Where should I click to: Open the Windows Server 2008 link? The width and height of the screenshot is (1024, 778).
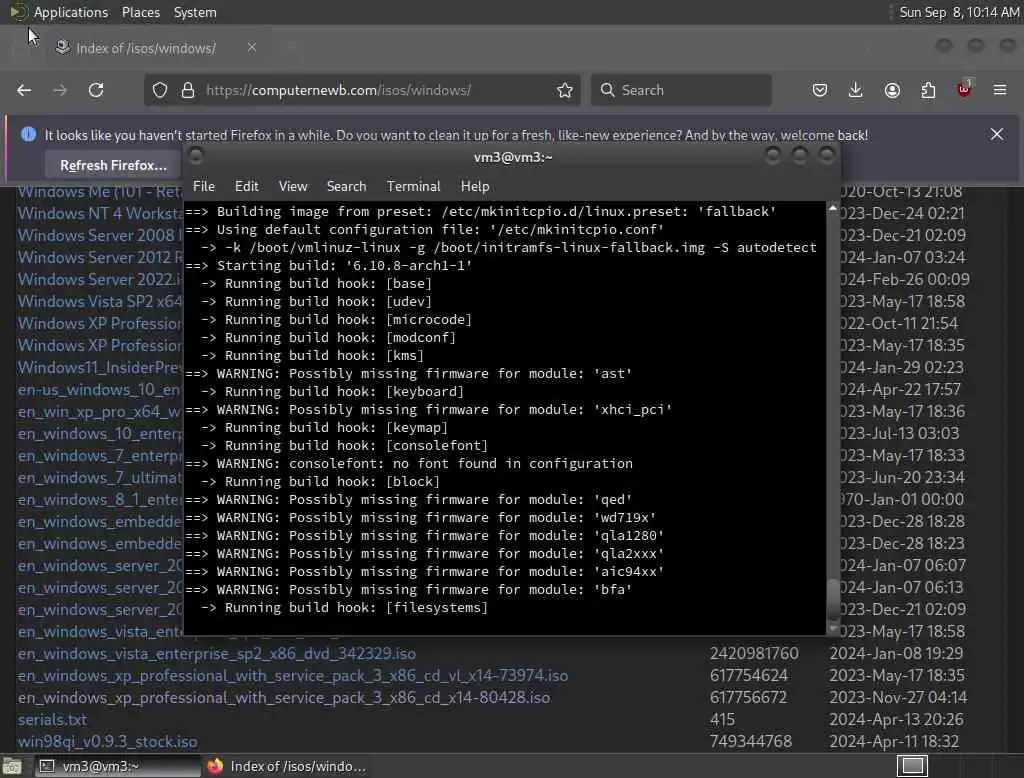click(100, 235)
